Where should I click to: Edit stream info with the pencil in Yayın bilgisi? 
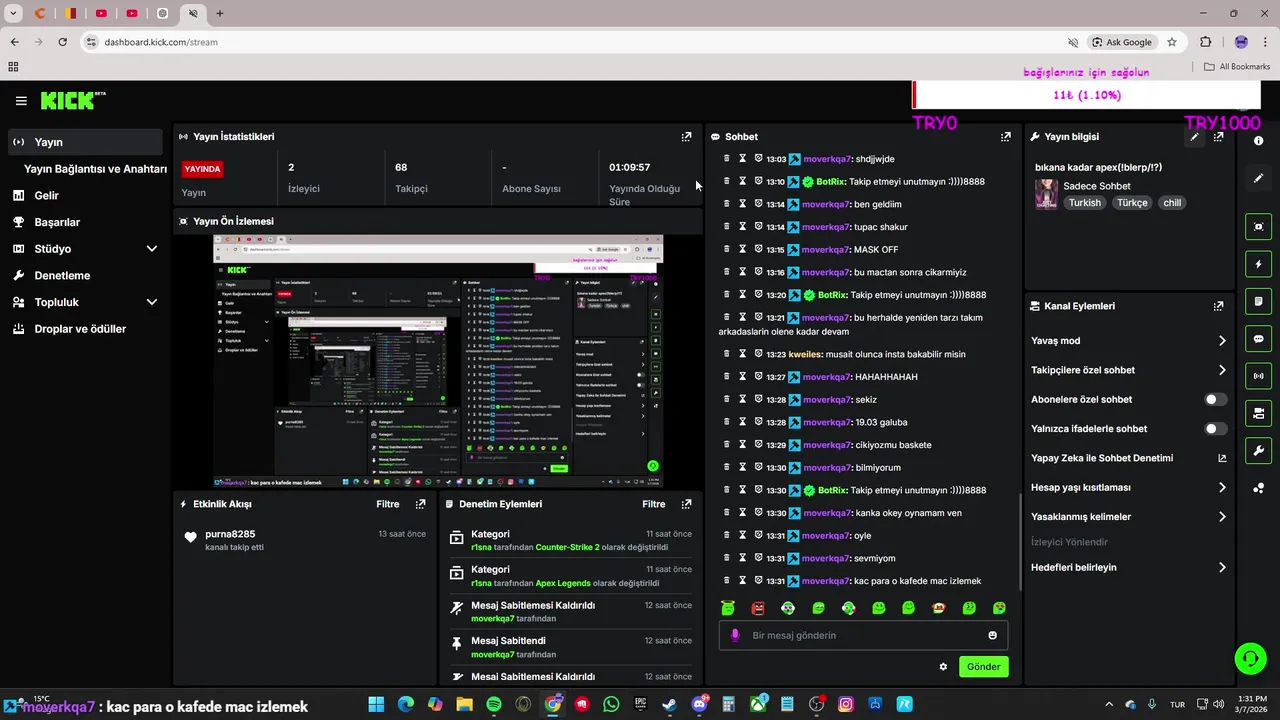click(x=1194, y=137)
